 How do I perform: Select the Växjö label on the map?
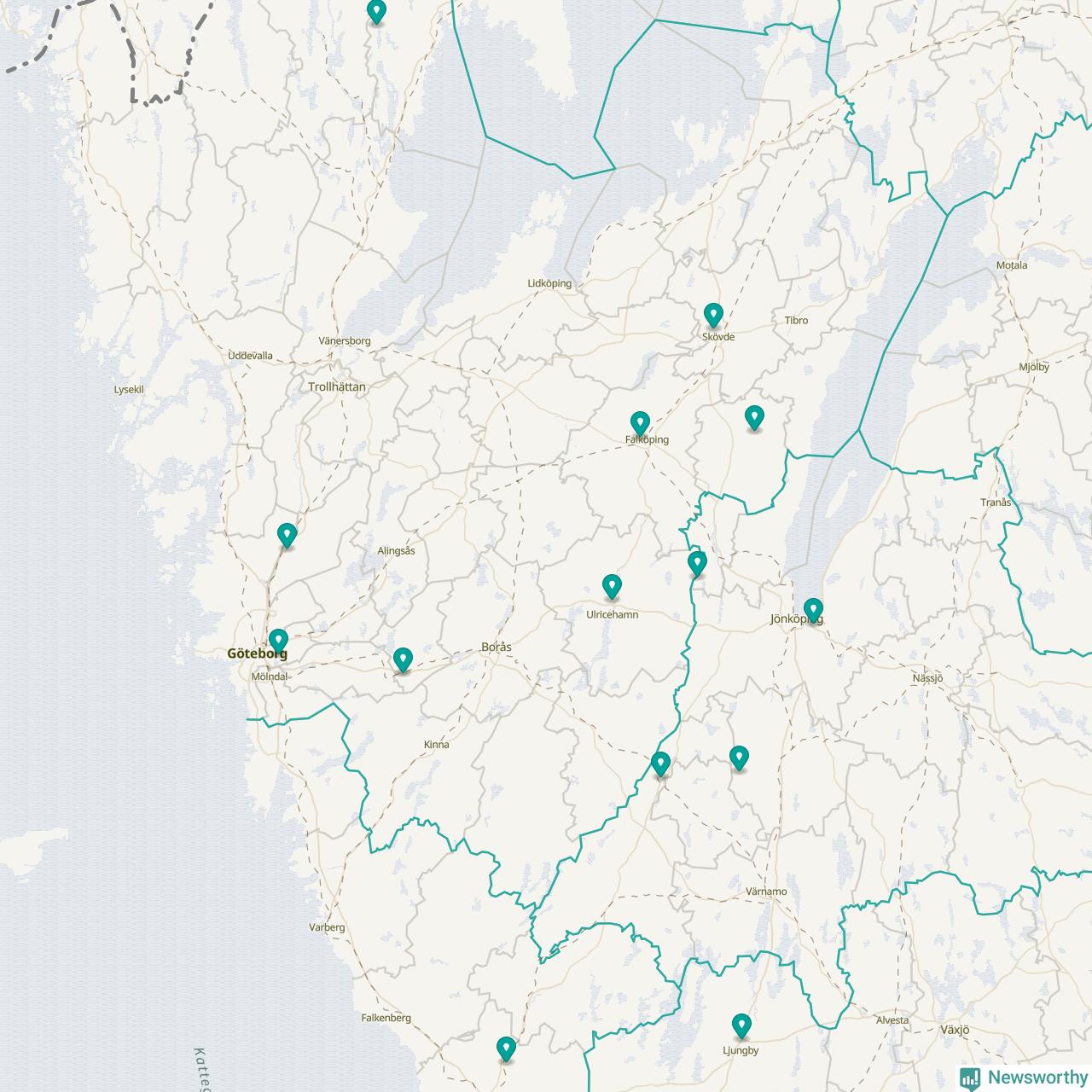(x=954, y=1030)
